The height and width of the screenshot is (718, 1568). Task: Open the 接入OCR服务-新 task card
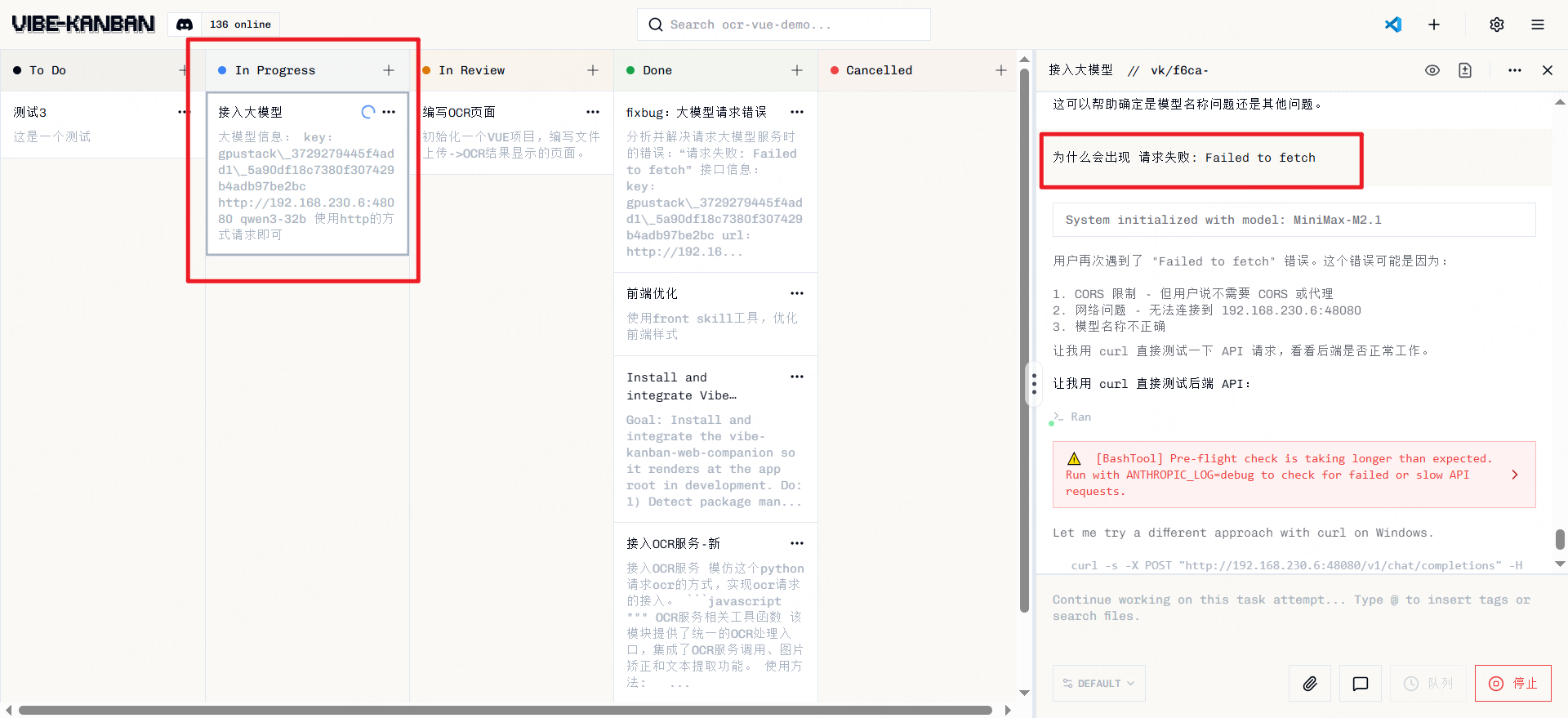(x=715, y=613)
